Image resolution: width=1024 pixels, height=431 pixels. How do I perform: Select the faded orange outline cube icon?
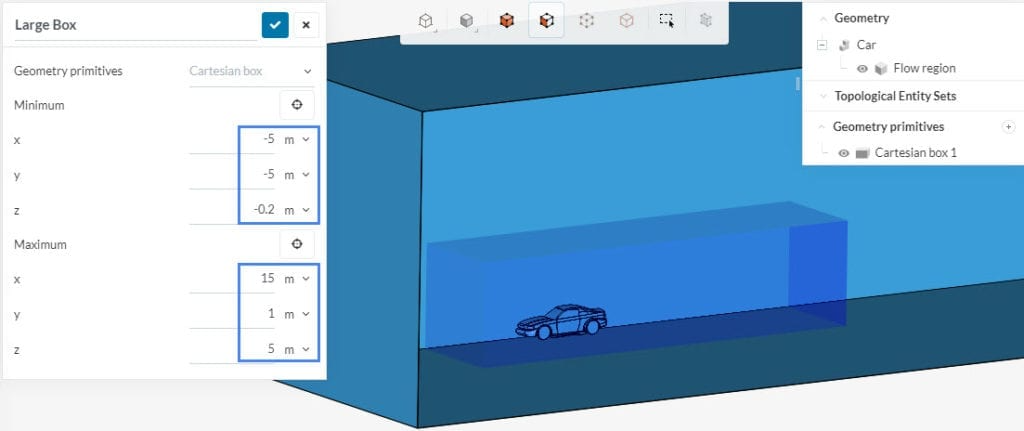[626, 21]
